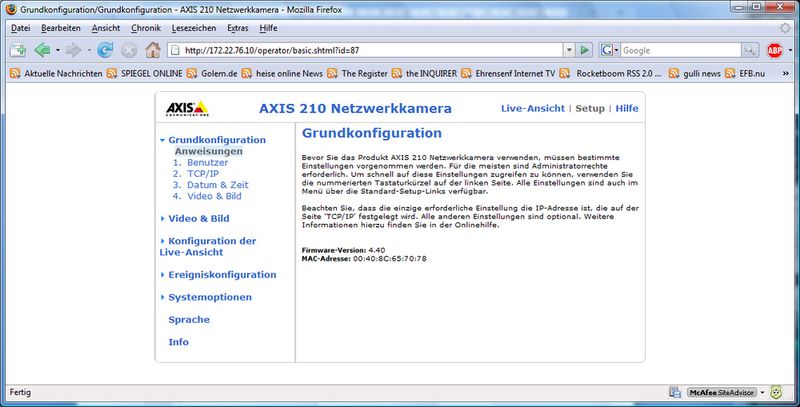Expand the Ereigniskonfiguration section

pyautogui.click(x=162, y=274)
